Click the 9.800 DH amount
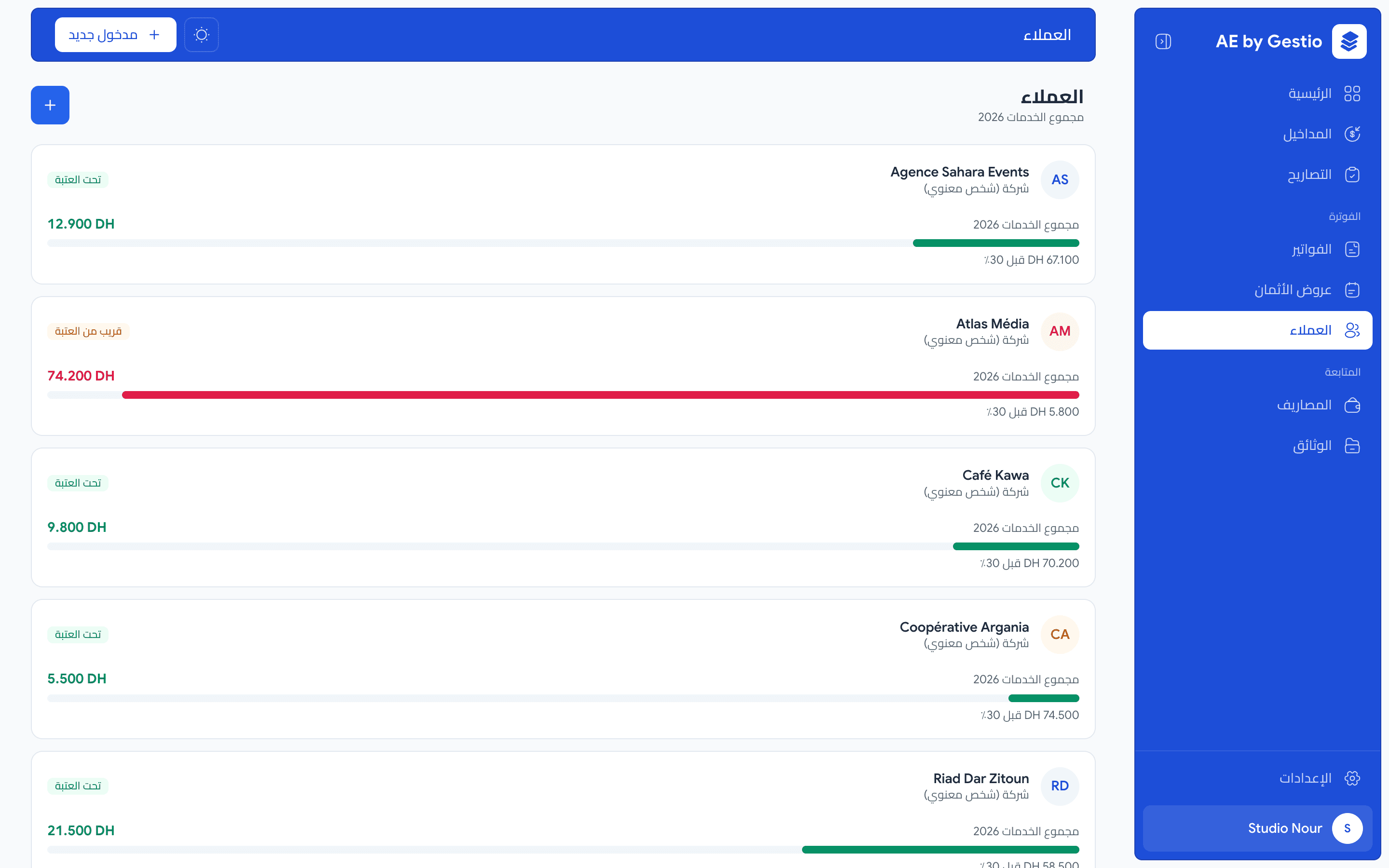Screen dimensions: 1389x868 coord(77,527)
